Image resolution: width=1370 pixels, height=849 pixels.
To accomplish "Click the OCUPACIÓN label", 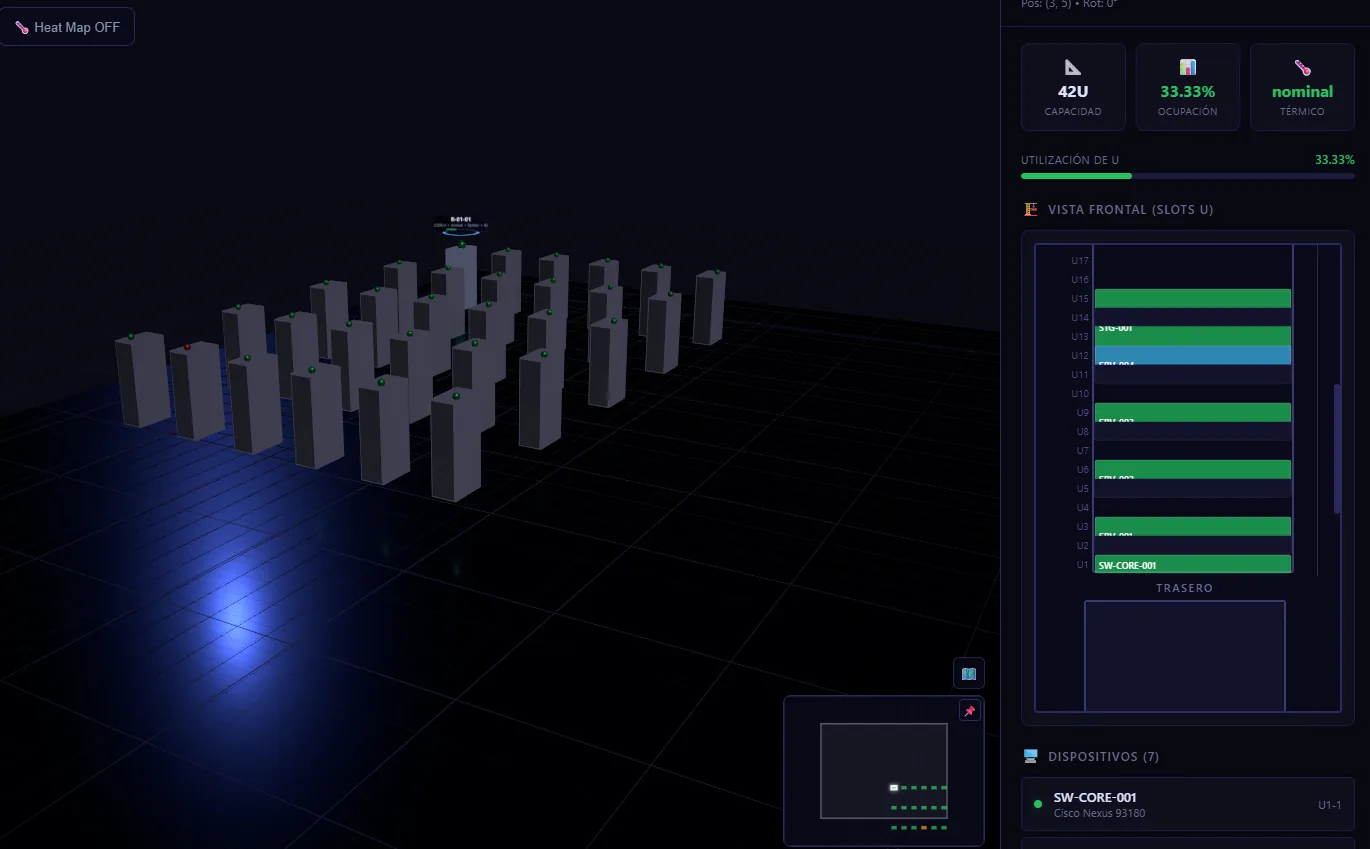I will click(1188, 112).
